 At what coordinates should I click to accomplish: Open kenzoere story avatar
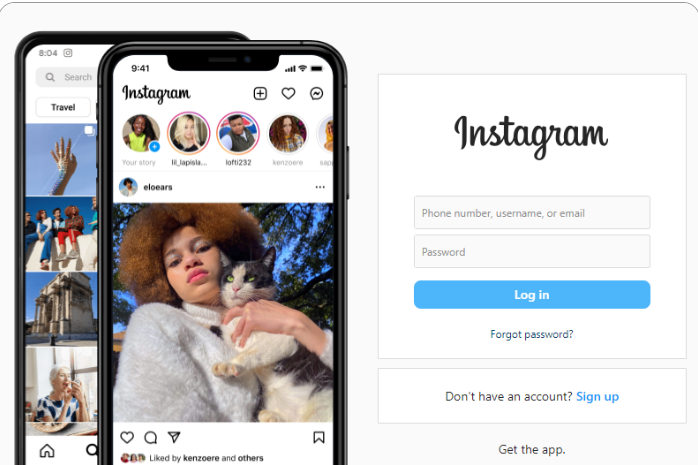(x=288, y=133)
